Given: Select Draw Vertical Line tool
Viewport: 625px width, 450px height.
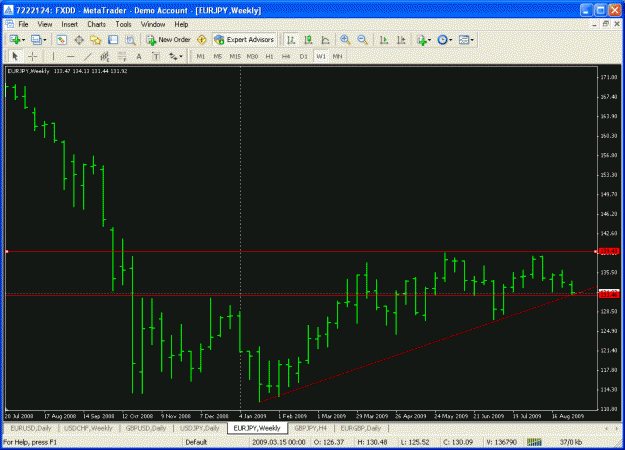Looking at the screenshot, I should click(x=53, y=57).
